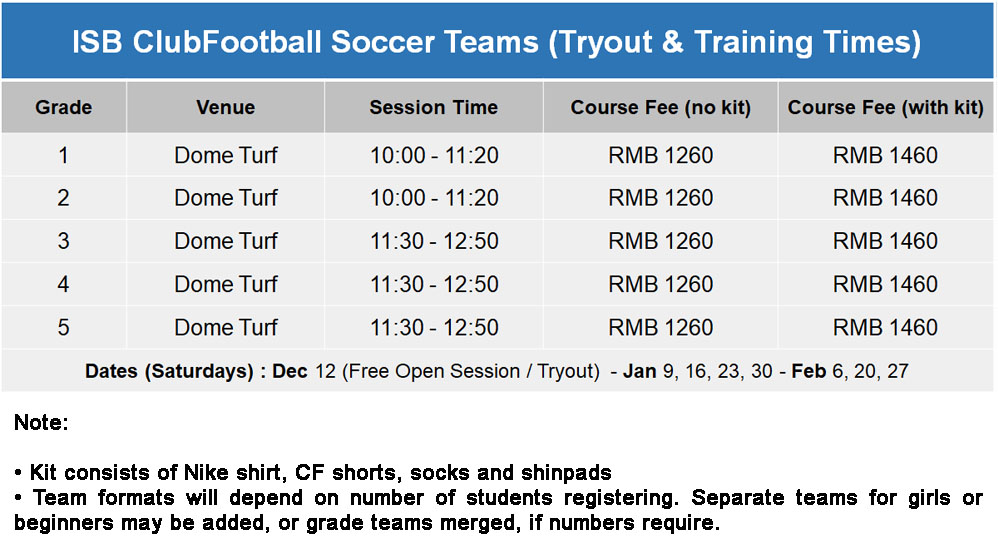Select Grade 2 RMB 1260 no-kit fee
This screenshot has height=548, width=998.
coord(661,198)
